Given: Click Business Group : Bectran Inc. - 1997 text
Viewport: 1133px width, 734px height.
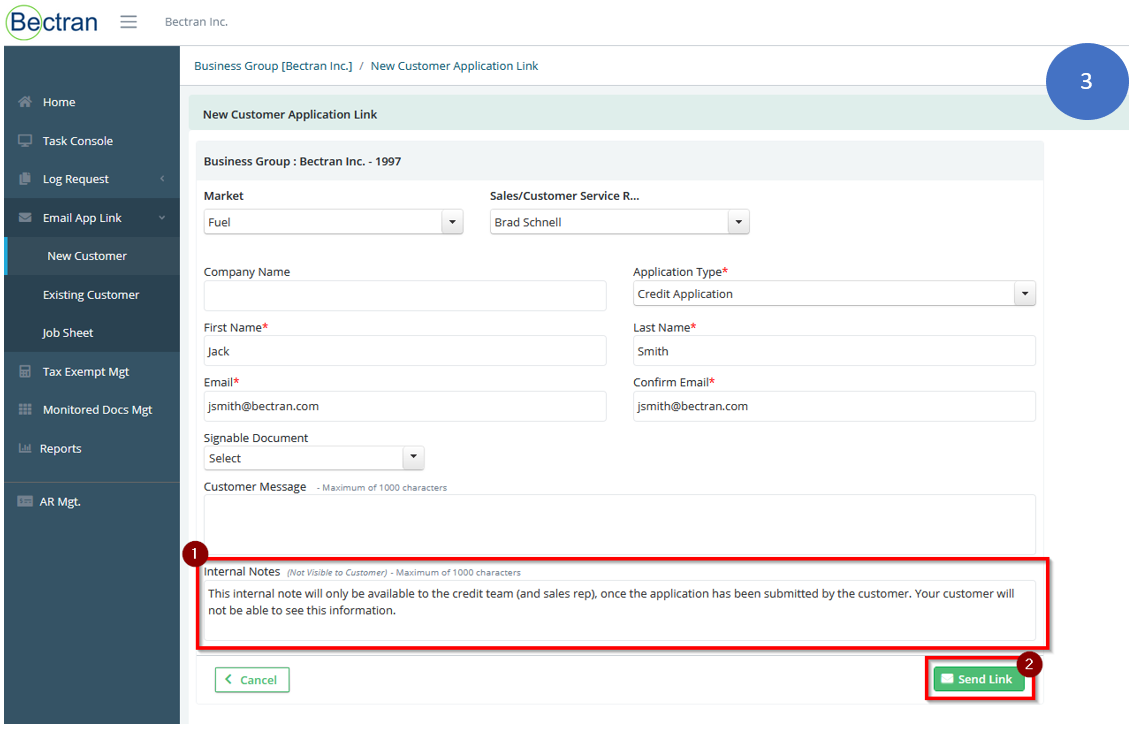Looking at the screenshot, I should pos(302,161).
